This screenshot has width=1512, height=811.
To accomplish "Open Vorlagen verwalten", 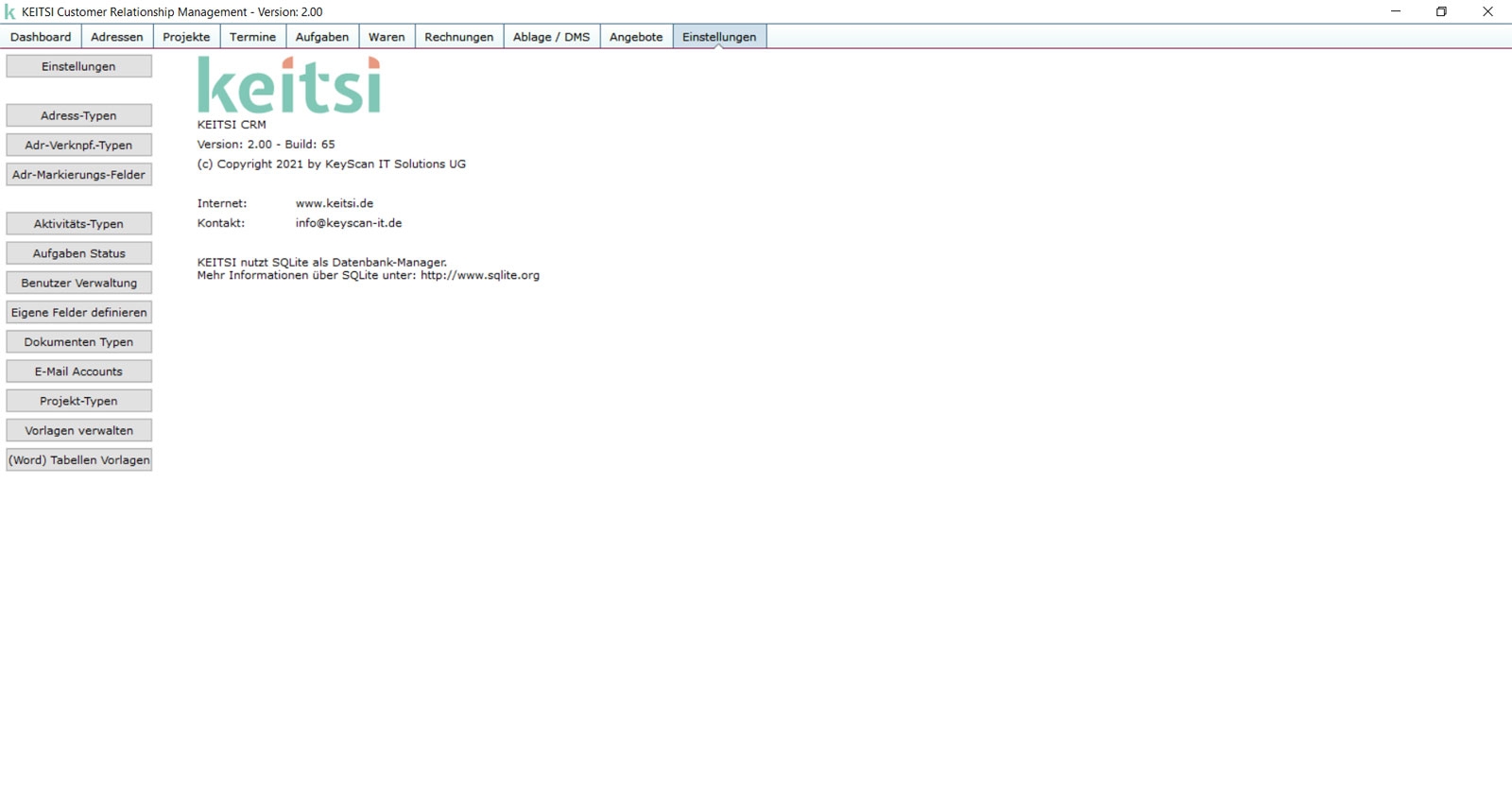I will pyautogui.click(x=78, y=430).
